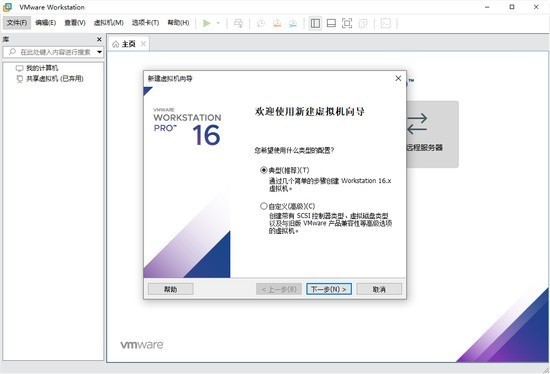Viewport: 550px width, 374px height.
Task: Select the 主页 home tab
Action: tap(128, 44)
